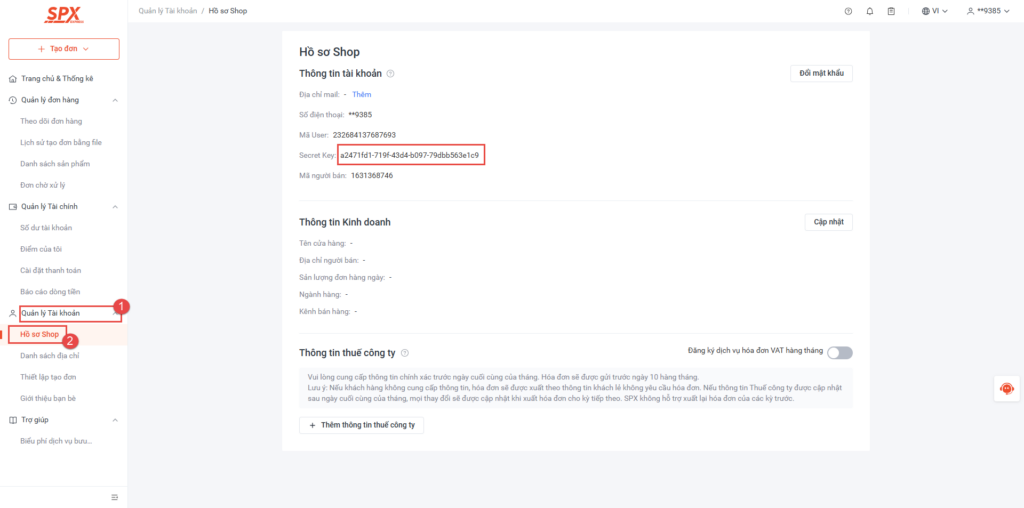1024x508 pixels.
Task: Click the Mã người bán value 1631368746
Action: click(372, 176)
